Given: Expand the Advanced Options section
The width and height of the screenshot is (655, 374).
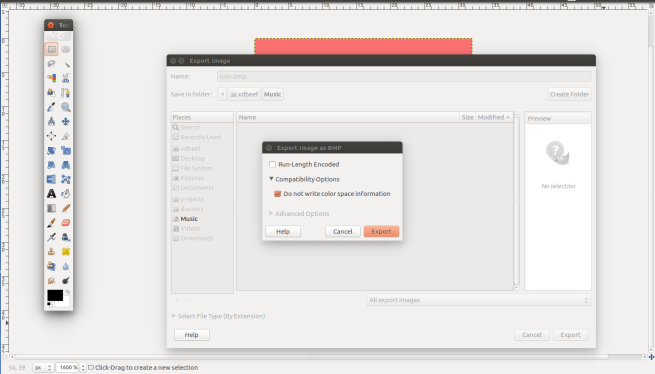Looking at the screenshot, I should [x=271, y=213].
